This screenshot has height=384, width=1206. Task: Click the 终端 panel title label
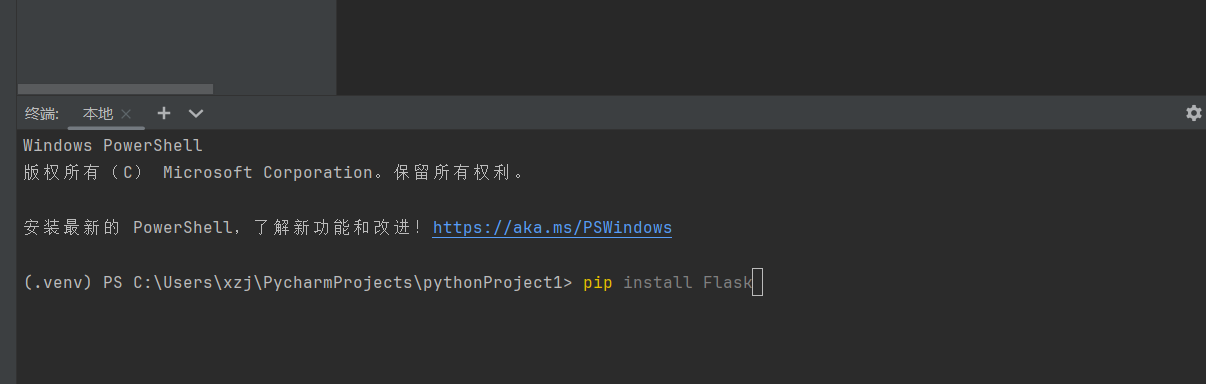point(42,114)
